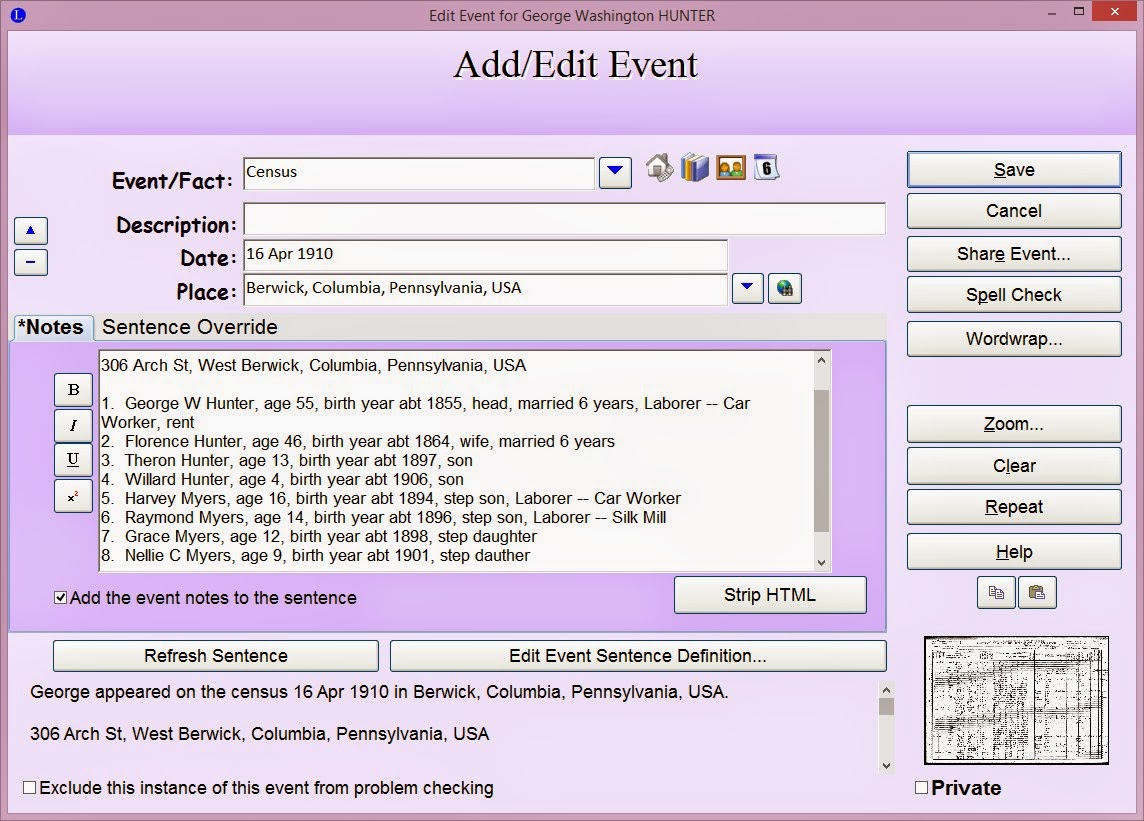
Task: Apply italic with the I button
Action: pos(74,425)
